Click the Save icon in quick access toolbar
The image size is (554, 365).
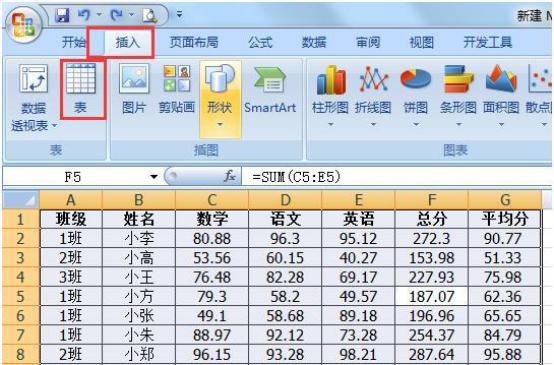pos(63,15)
